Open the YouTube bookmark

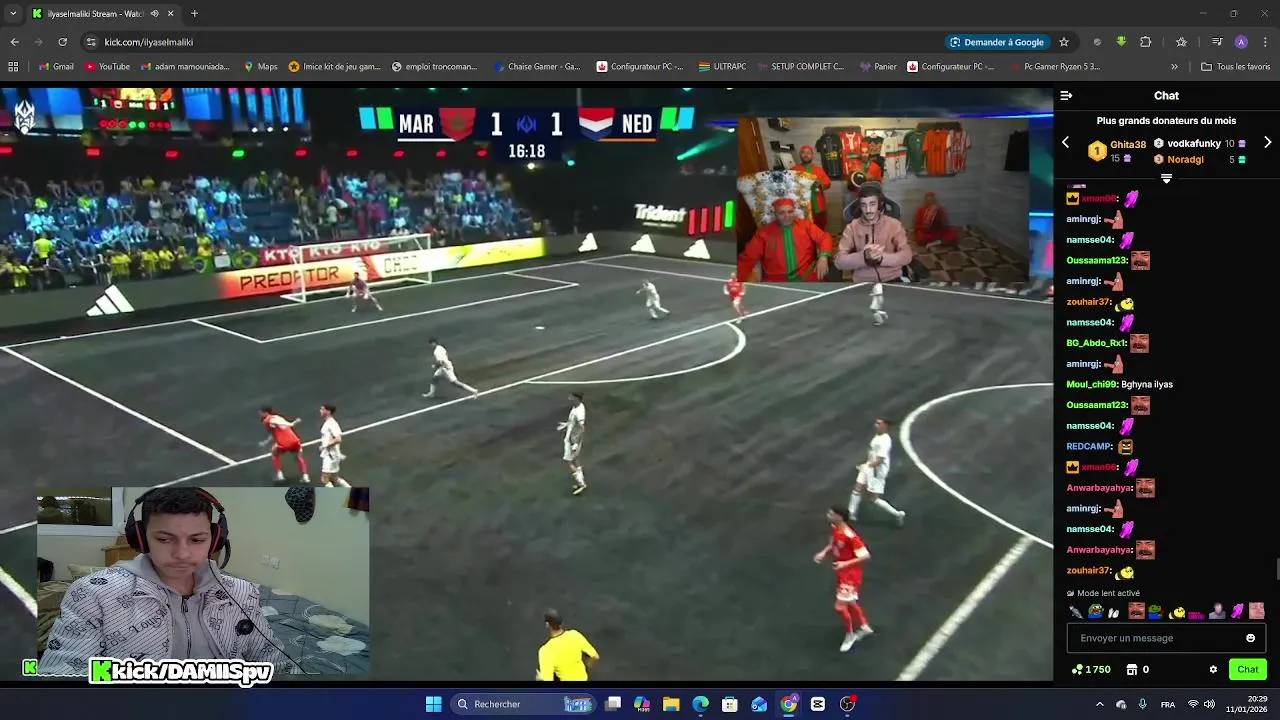[x=107, y=67]
